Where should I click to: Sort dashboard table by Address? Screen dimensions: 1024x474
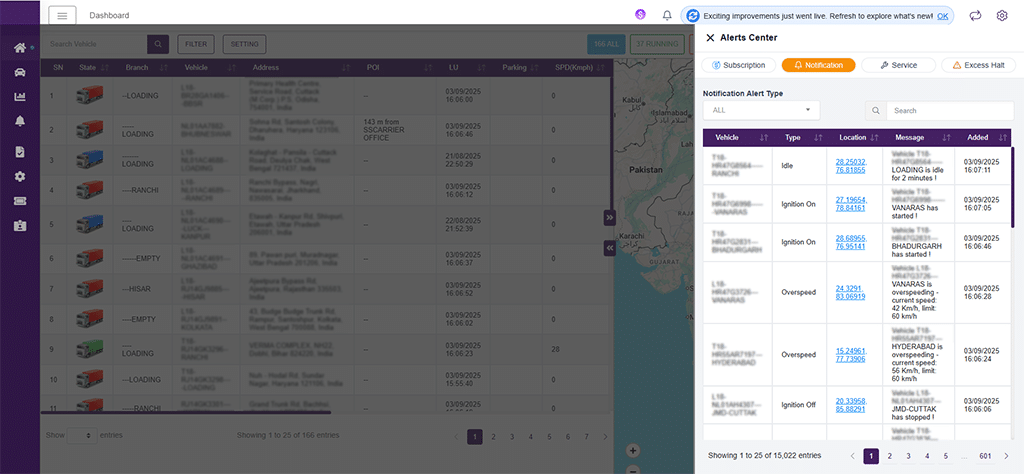(x=345, y=67)
